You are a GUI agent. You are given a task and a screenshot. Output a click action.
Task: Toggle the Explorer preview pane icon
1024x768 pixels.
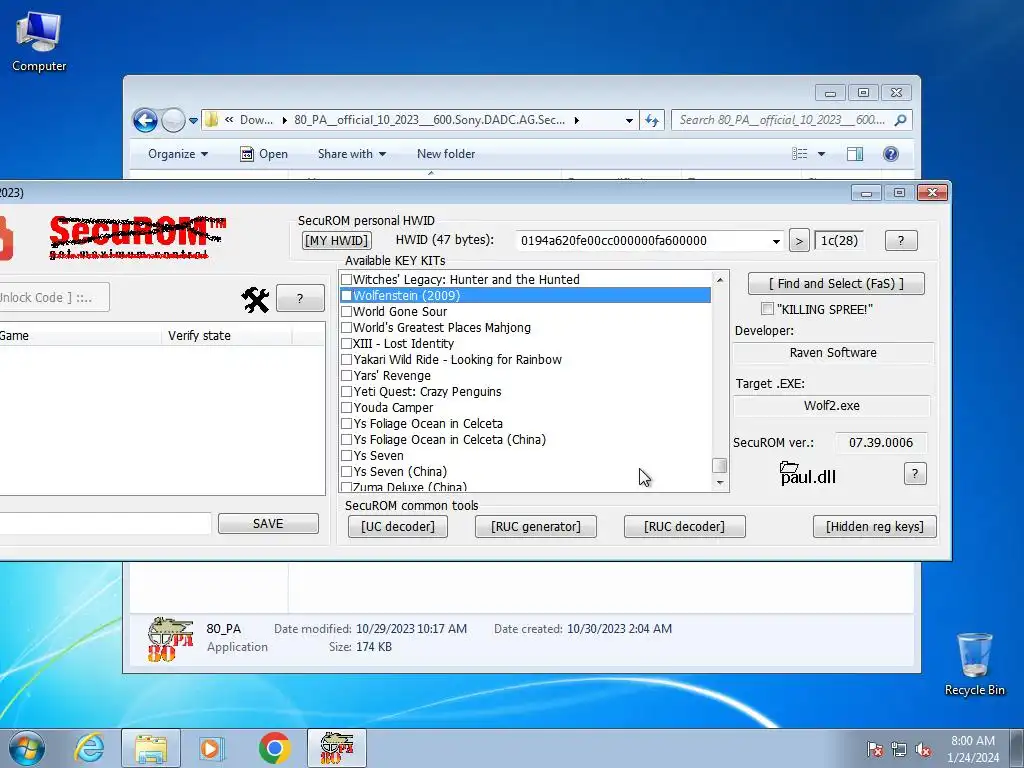click(x=854, y=153)
